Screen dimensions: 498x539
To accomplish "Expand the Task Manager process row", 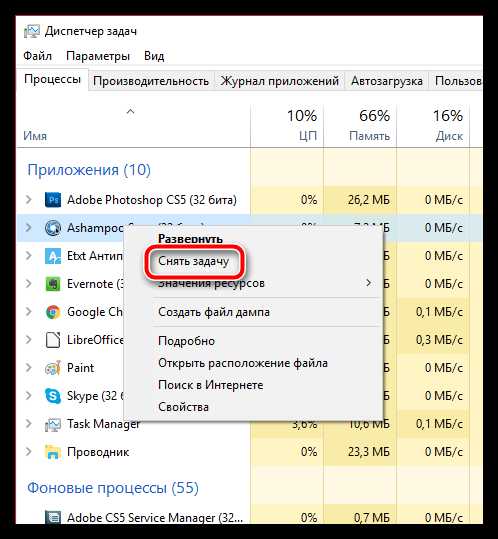I will 29,424.
